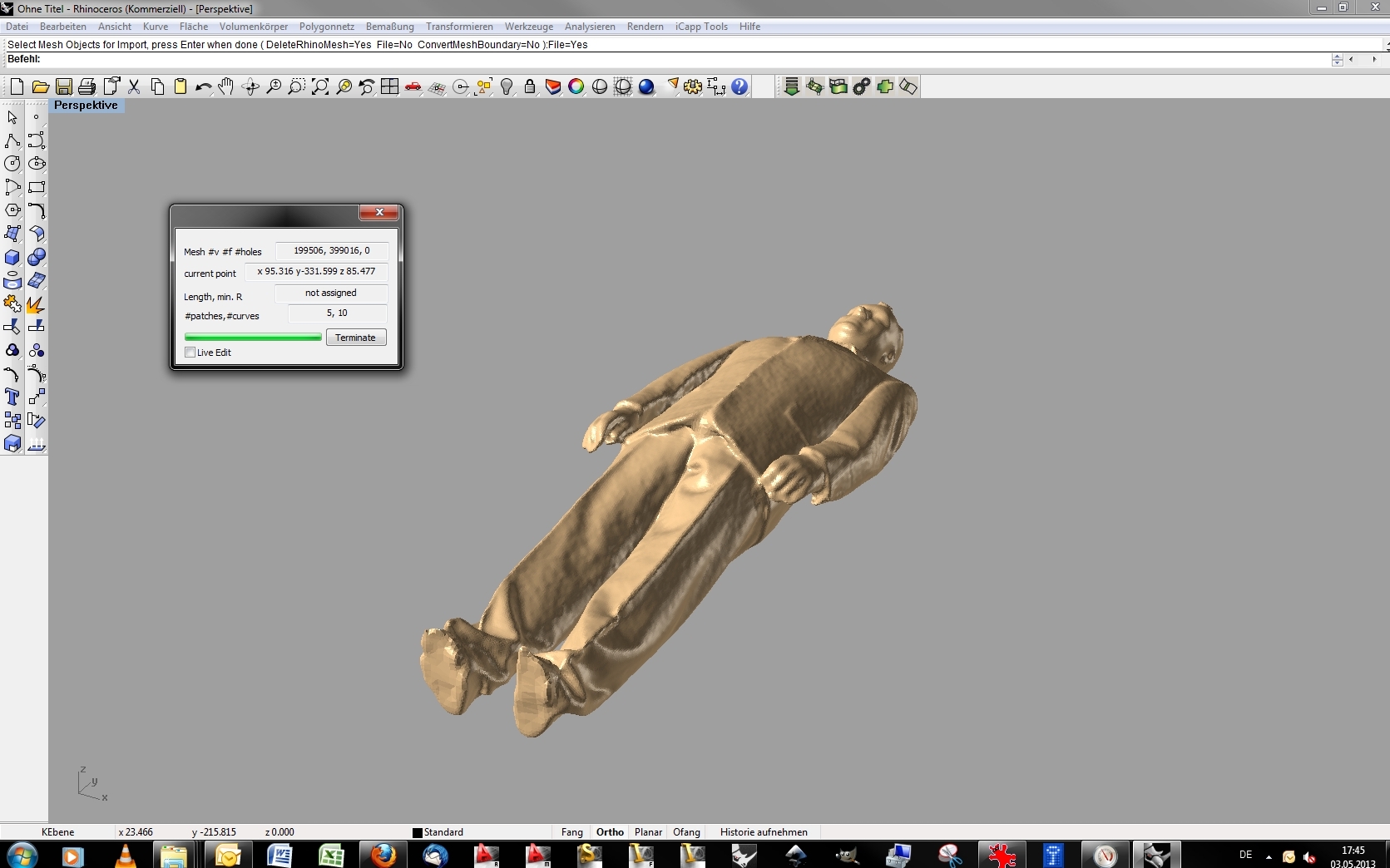Enable the Live Edit checkbox
The width and height of the screenshot is (1390, 868).
190,353
